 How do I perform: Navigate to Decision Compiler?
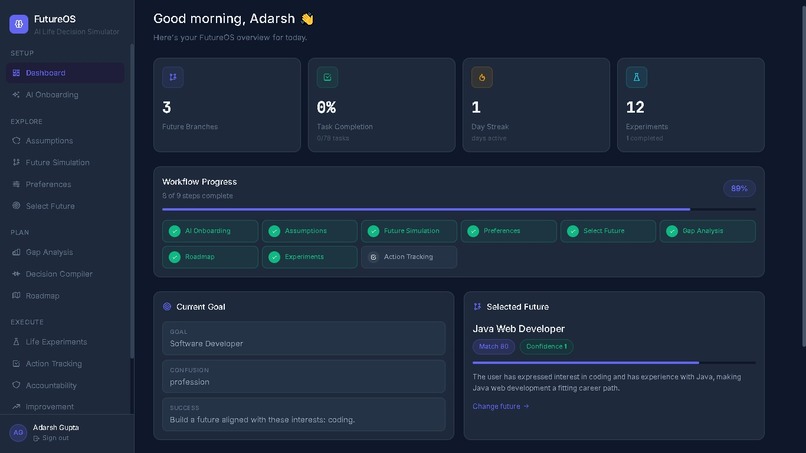click(x=65, y=274)
